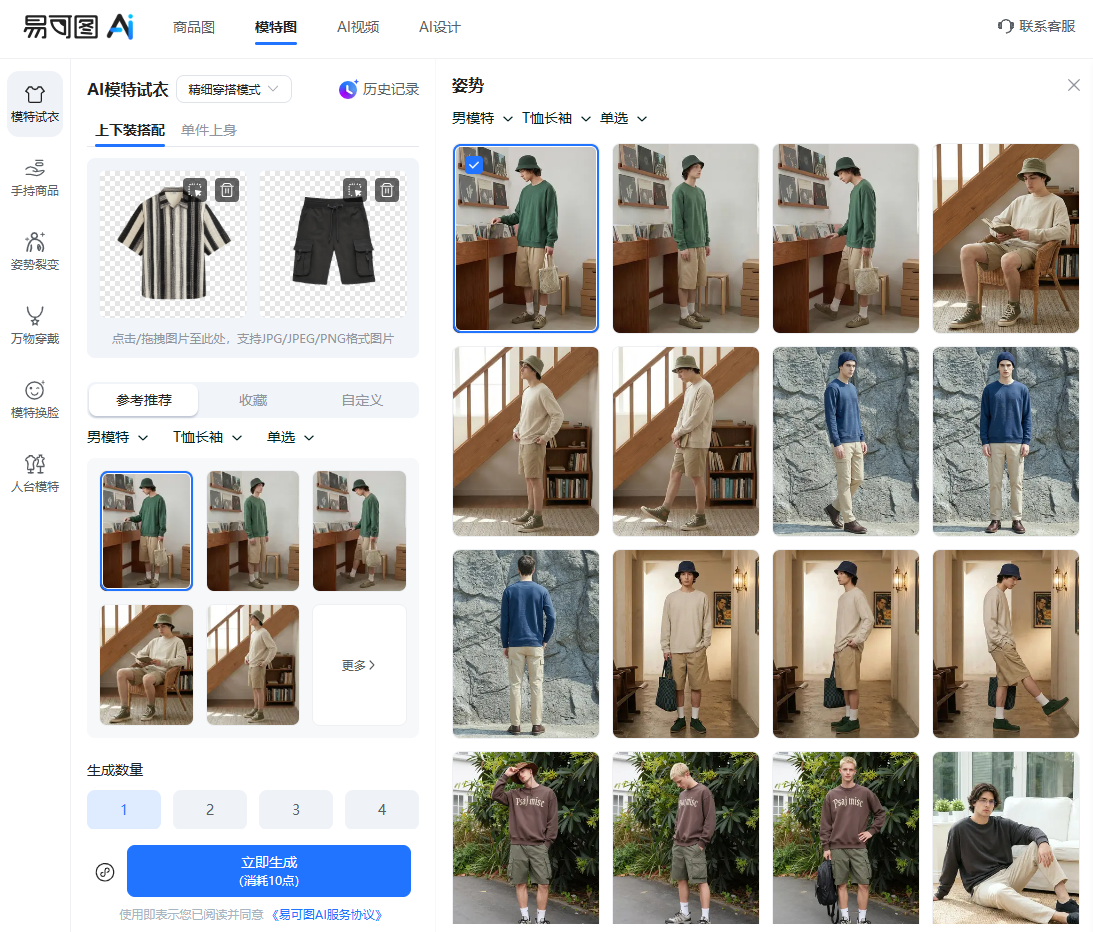Select the 自定义 tab
Screen dimensions: 1093x932
pyautogui.click(x=362, y=400)
